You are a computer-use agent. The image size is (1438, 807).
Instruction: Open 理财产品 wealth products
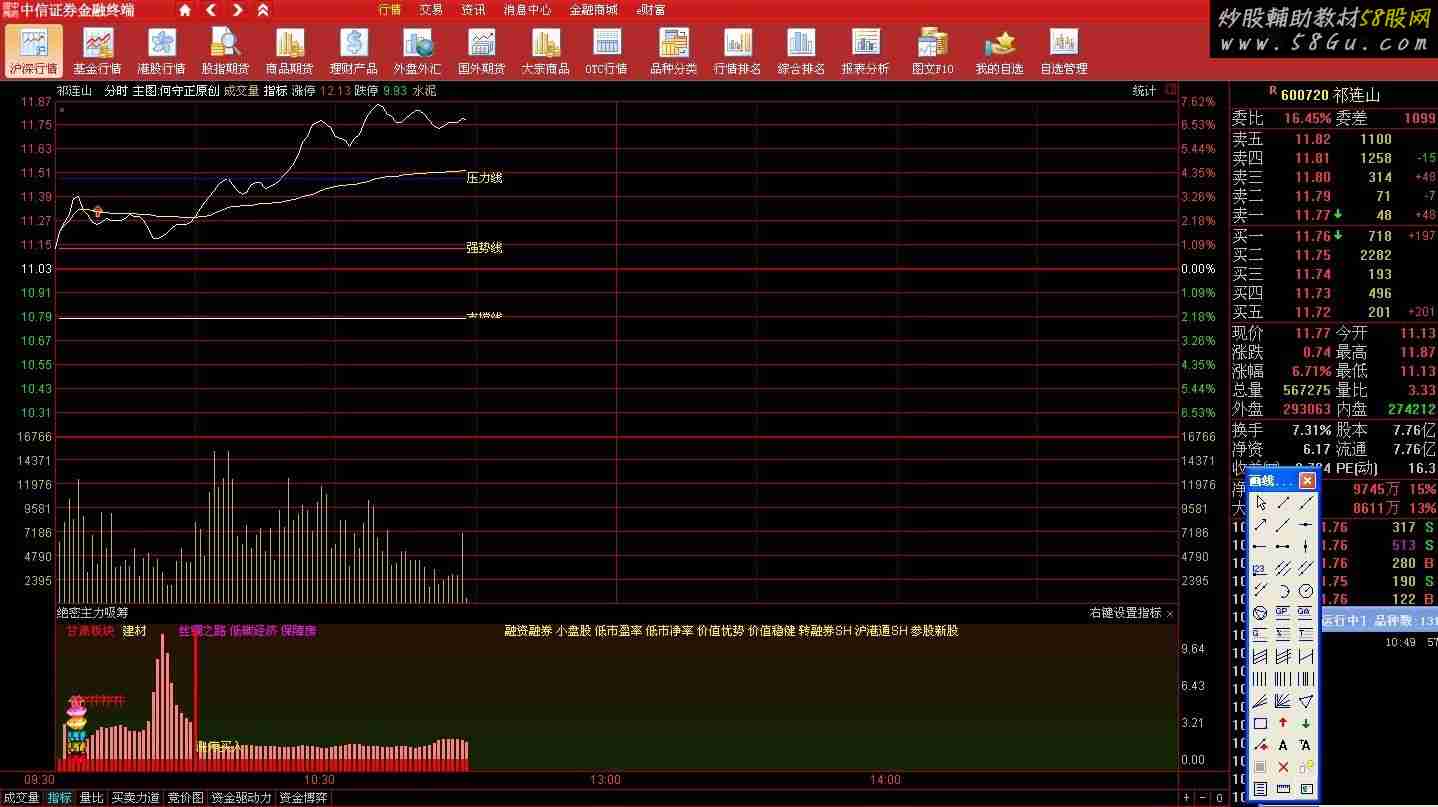353,50
